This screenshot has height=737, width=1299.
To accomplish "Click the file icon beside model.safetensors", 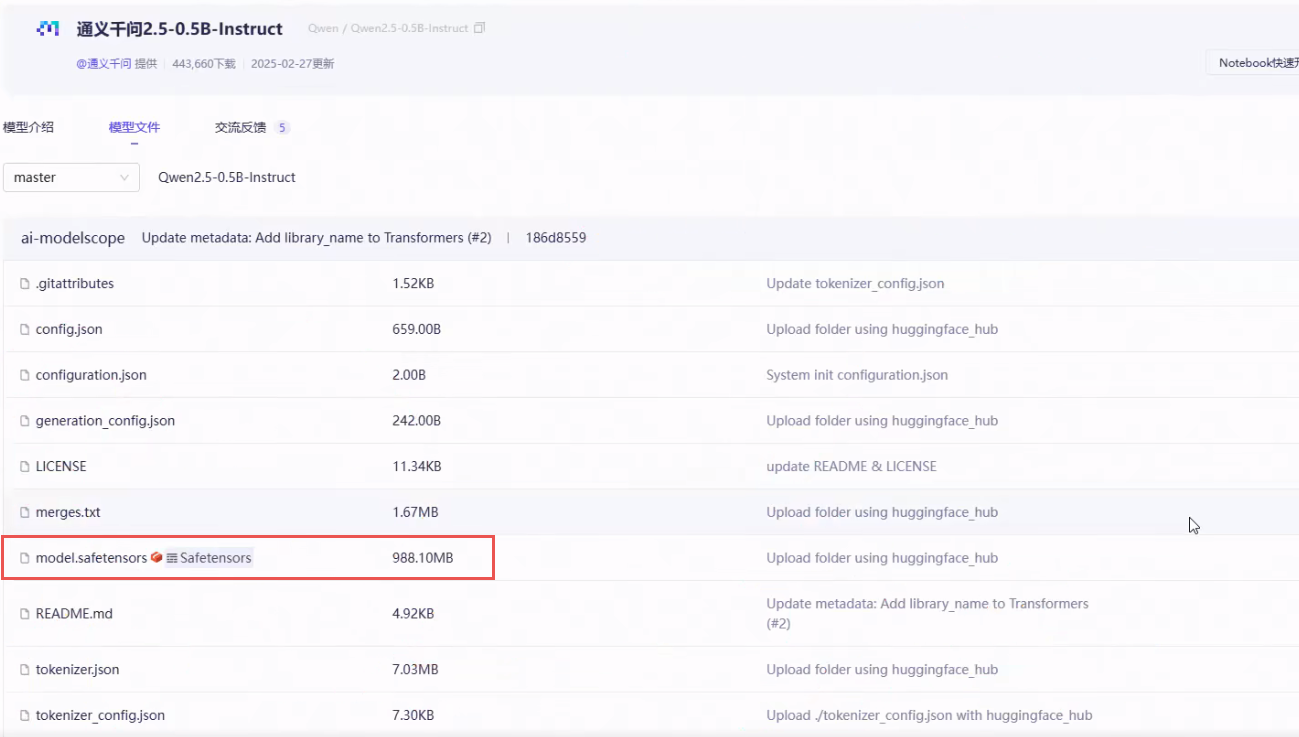I will [x=25, y=558].
